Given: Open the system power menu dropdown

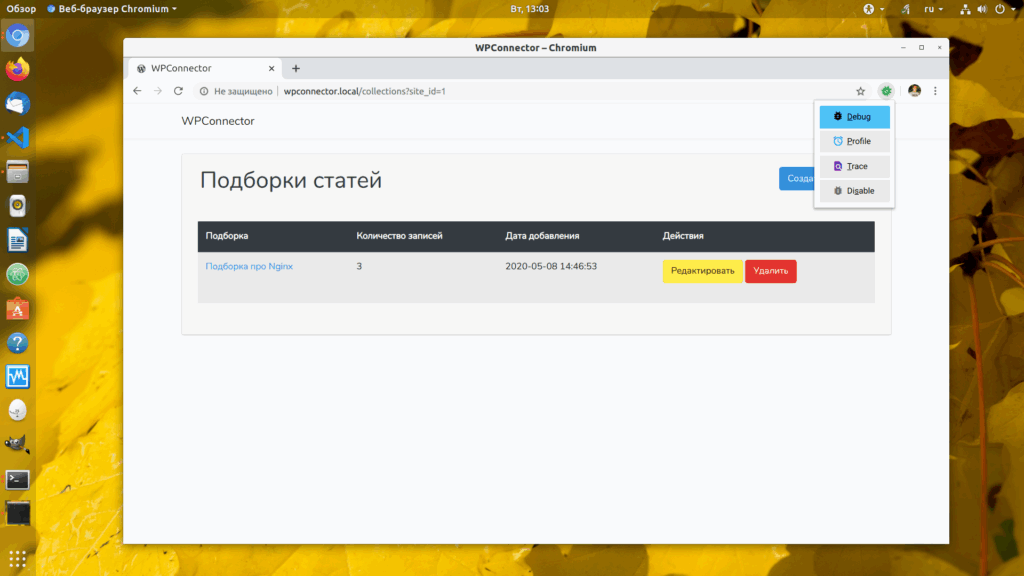Looking at the screenshot, I should tap(1005, 9).
